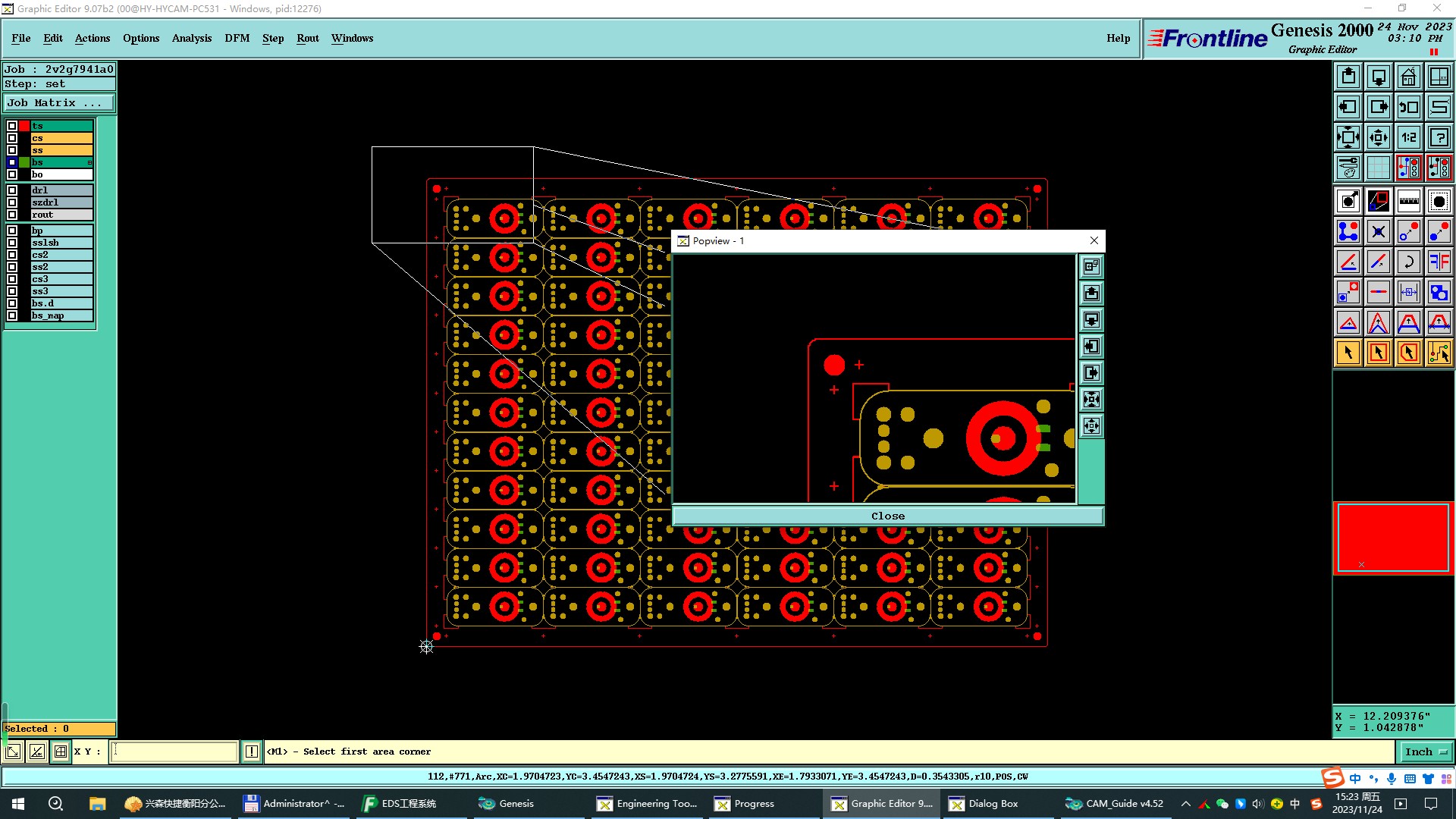Select the rotate feature tool
The height and width of the screenshot is (819, 1456).
1408,262
